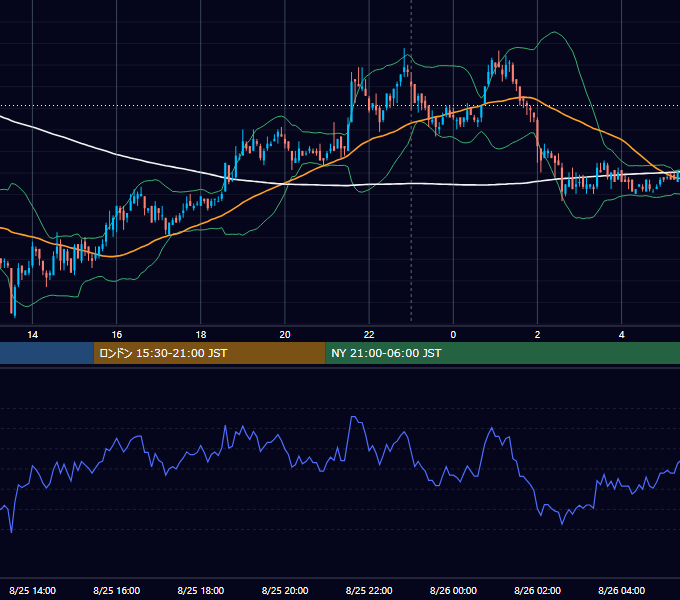Viewport: 680px width, 600px height.
Task: Click the 18 hour axis label
Action: pyautogui.click(x=201, y=335)
